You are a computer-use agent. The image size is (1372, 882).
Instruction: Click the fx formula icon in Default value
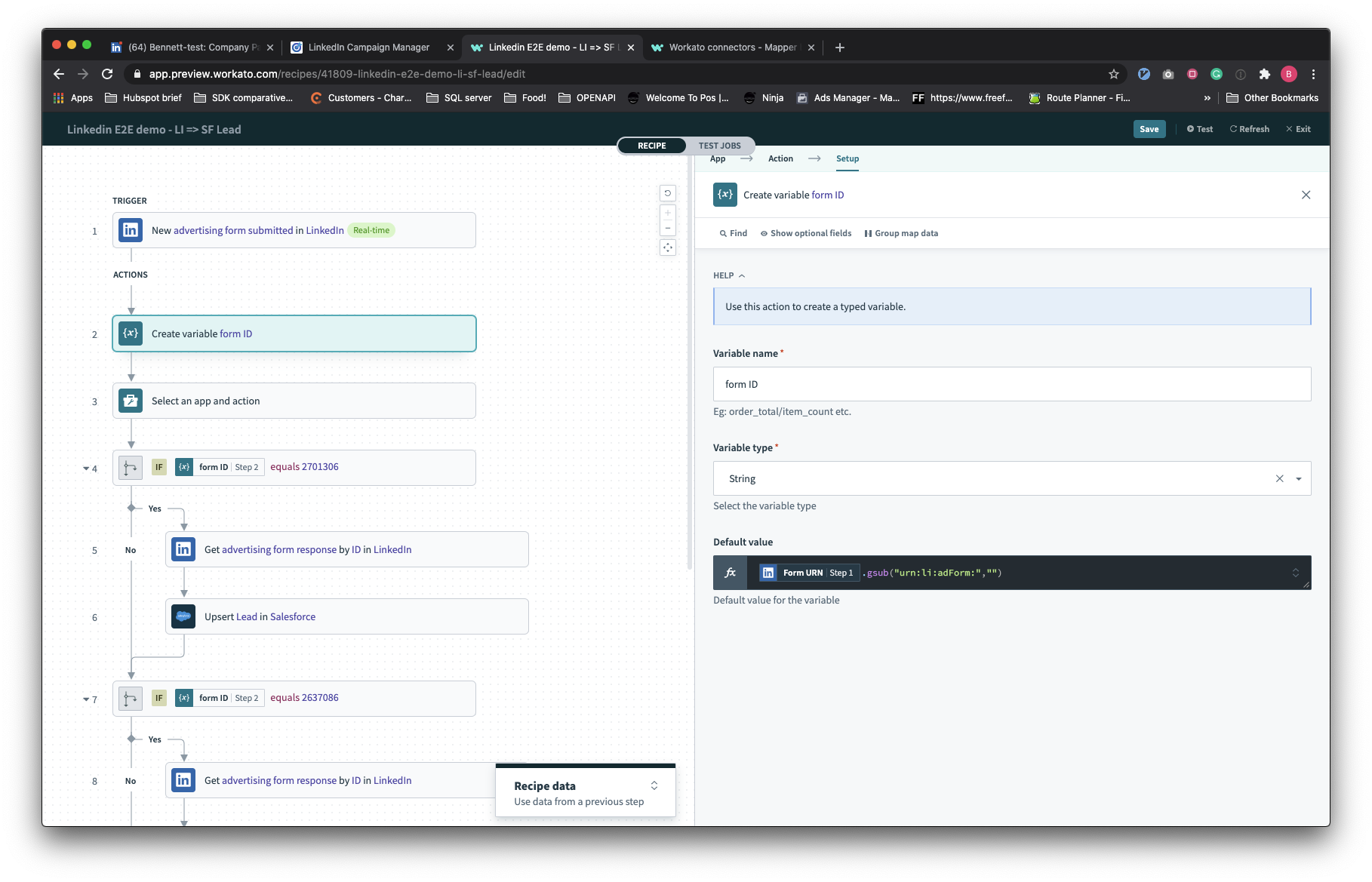click(x=729, y=573)
